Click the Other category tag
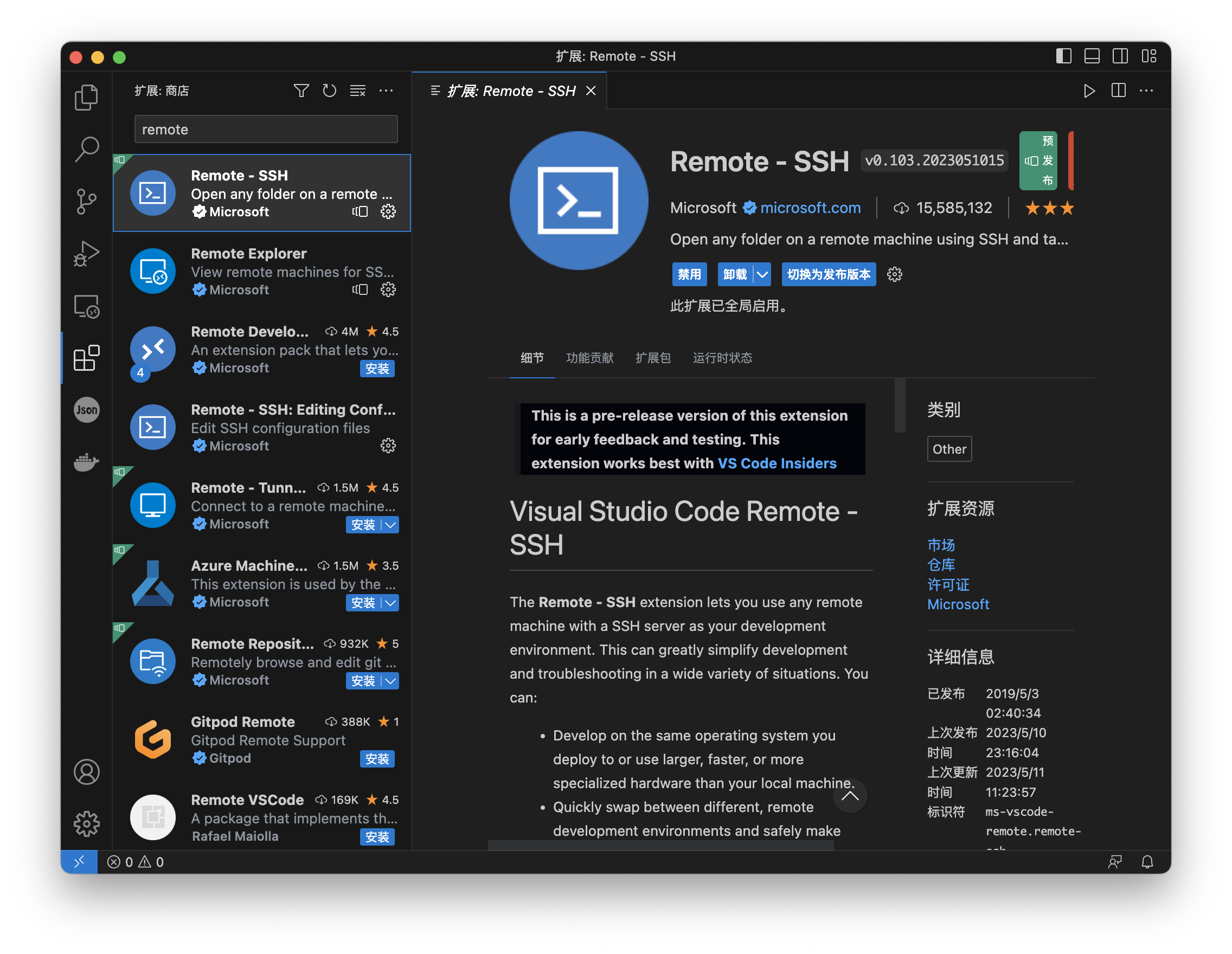1232x954 pixels. point(949,449)
